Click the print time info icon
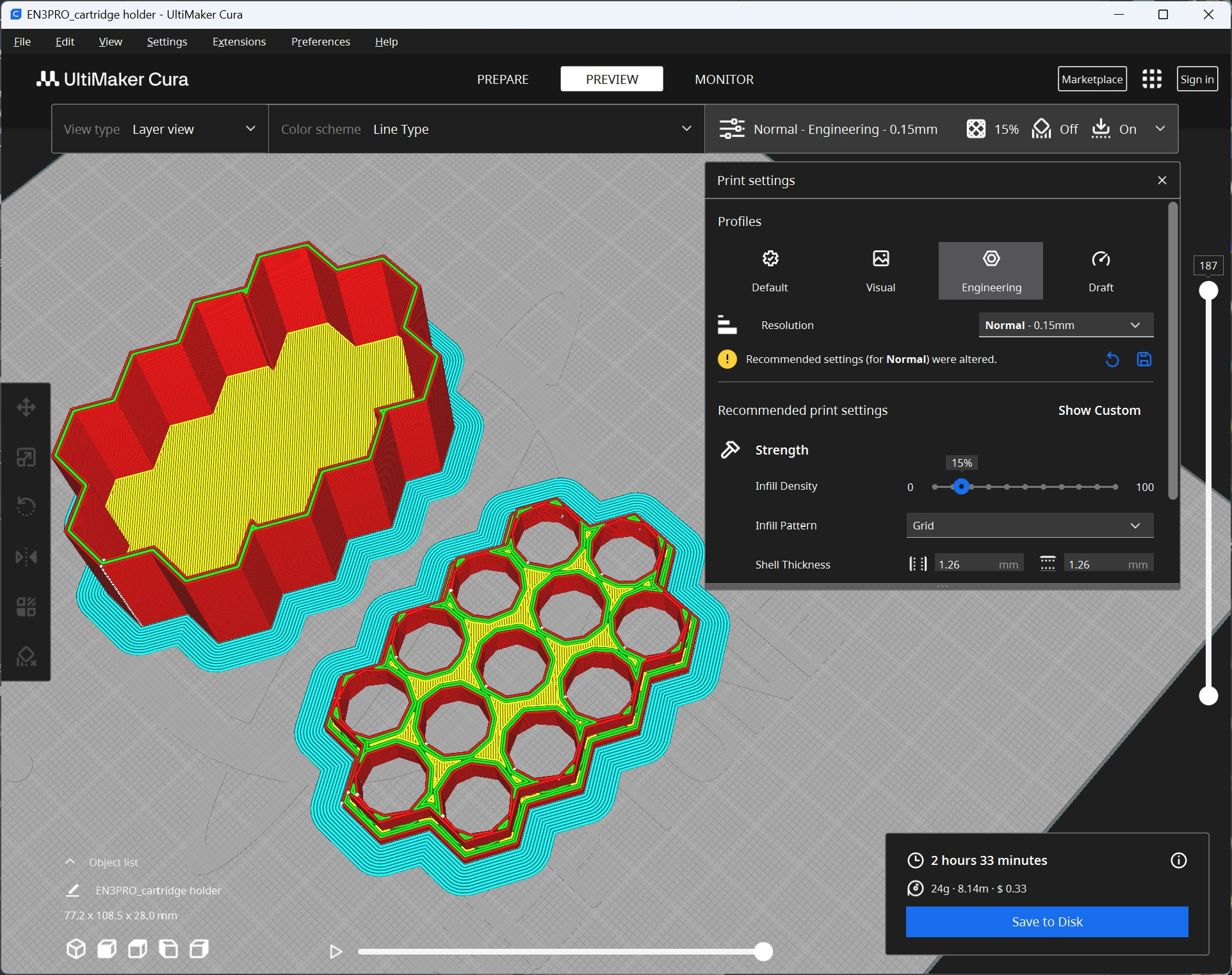 click(1179, 860)
